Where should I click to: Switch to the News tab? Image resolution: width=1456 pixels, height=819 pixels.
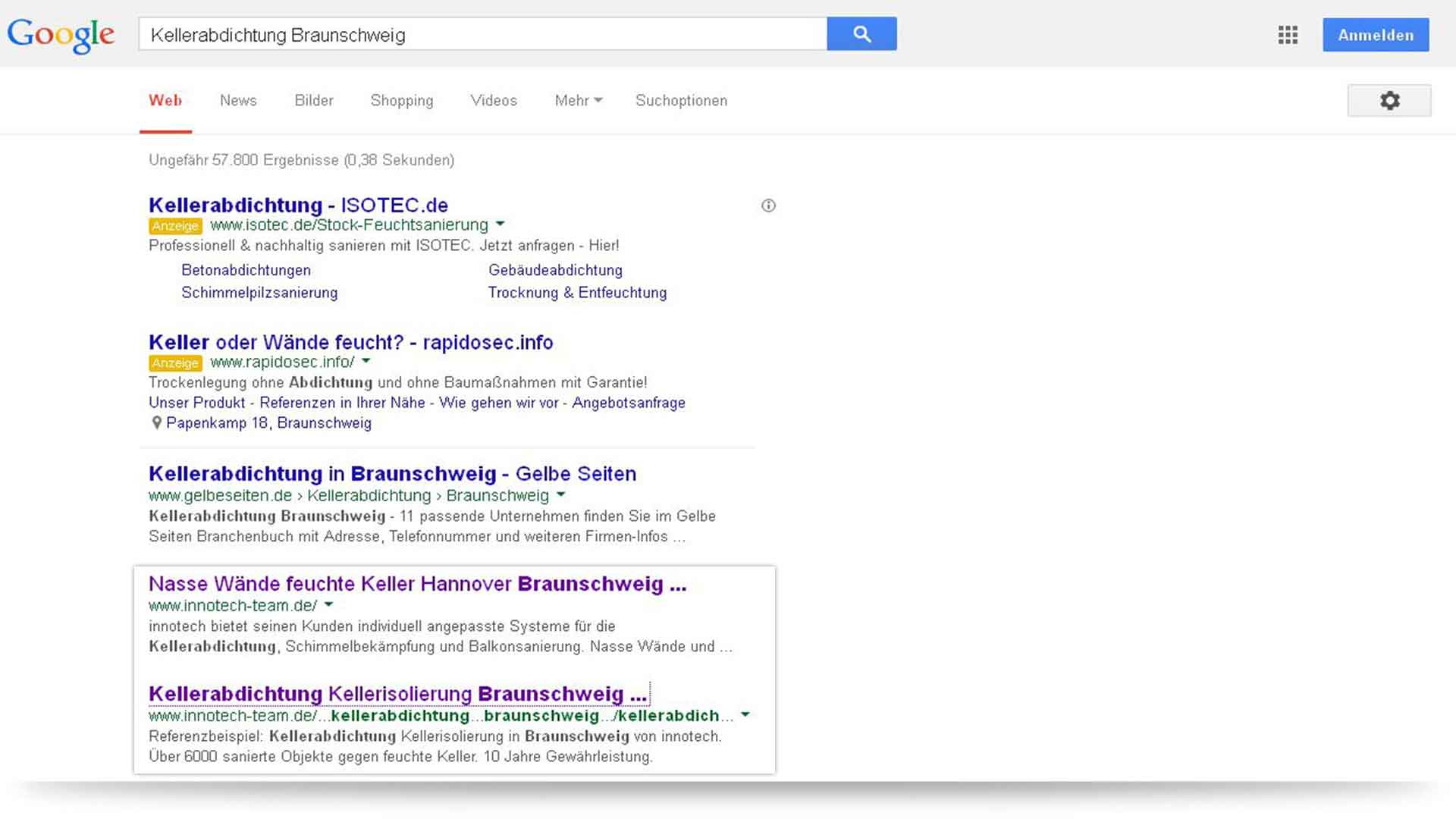tap(238, 101)
